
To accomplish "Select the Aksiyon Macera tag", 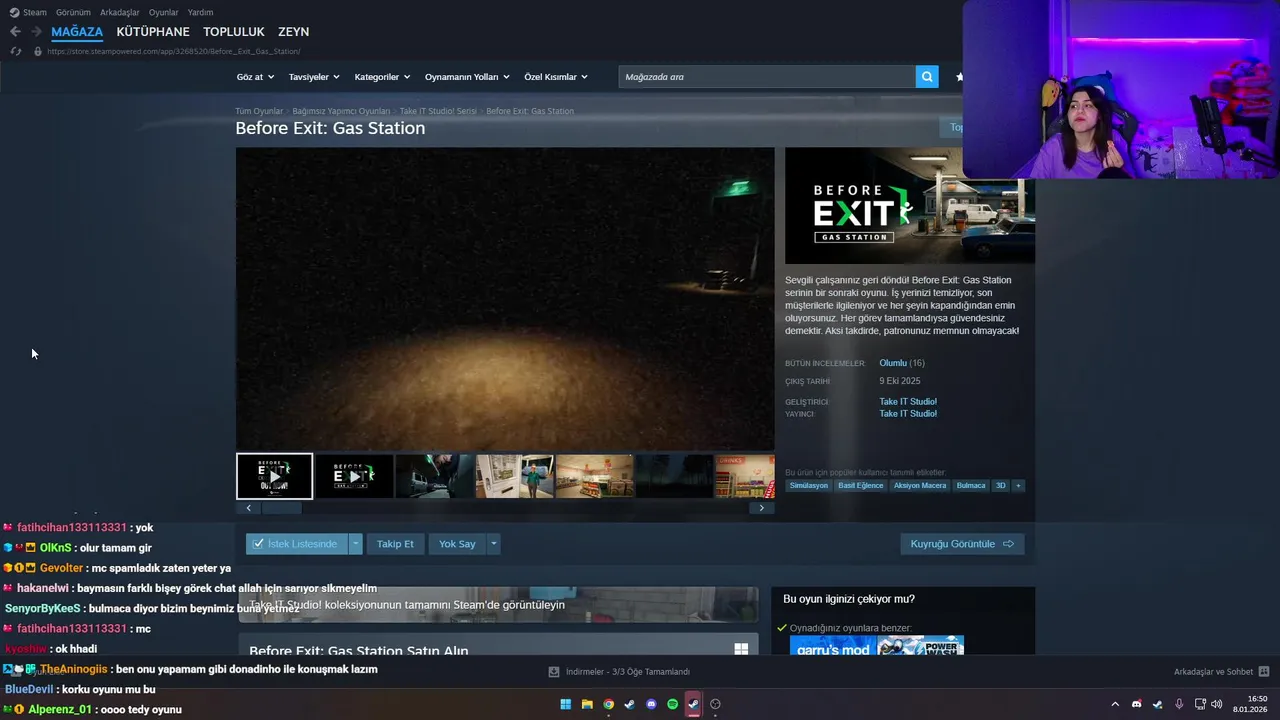I will (x=920, y=486).
